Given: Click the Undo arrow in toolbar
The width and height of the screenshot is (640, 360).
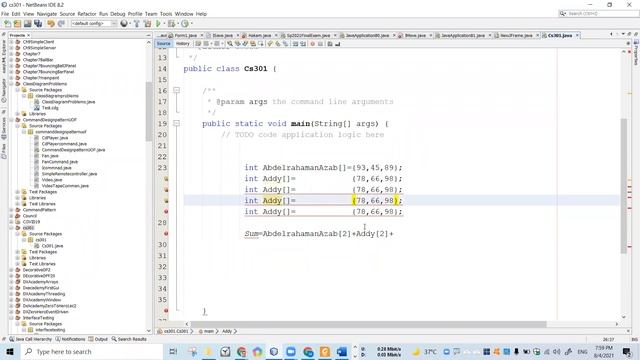Looking at the screenshot, I should [51, 24].
